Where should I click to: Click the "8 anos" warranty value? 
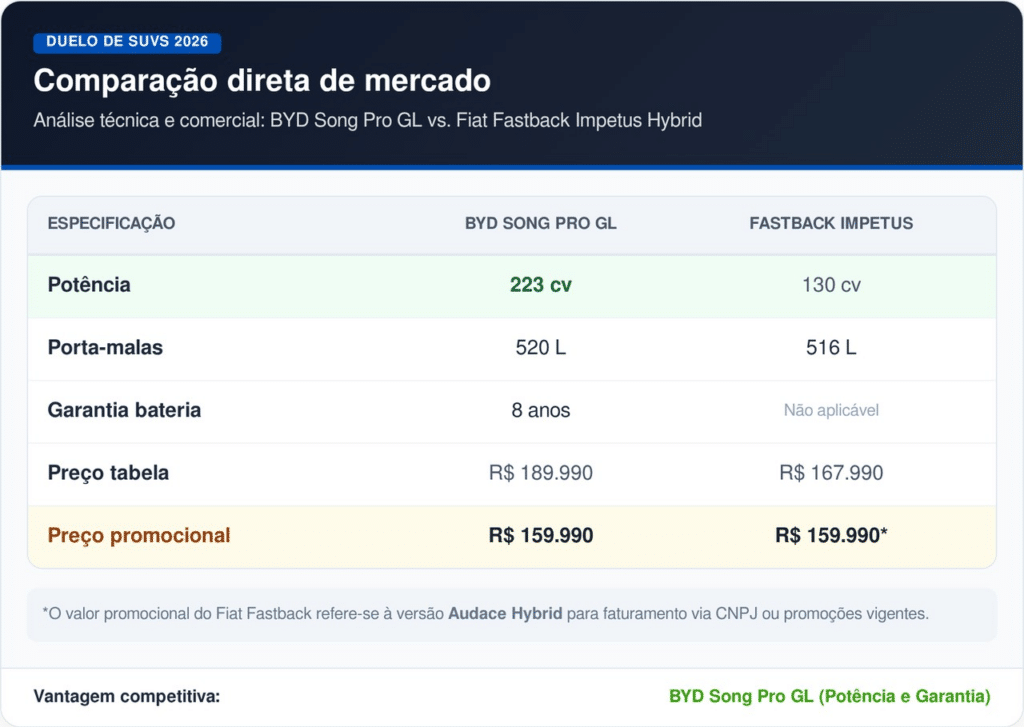point(540,410)
